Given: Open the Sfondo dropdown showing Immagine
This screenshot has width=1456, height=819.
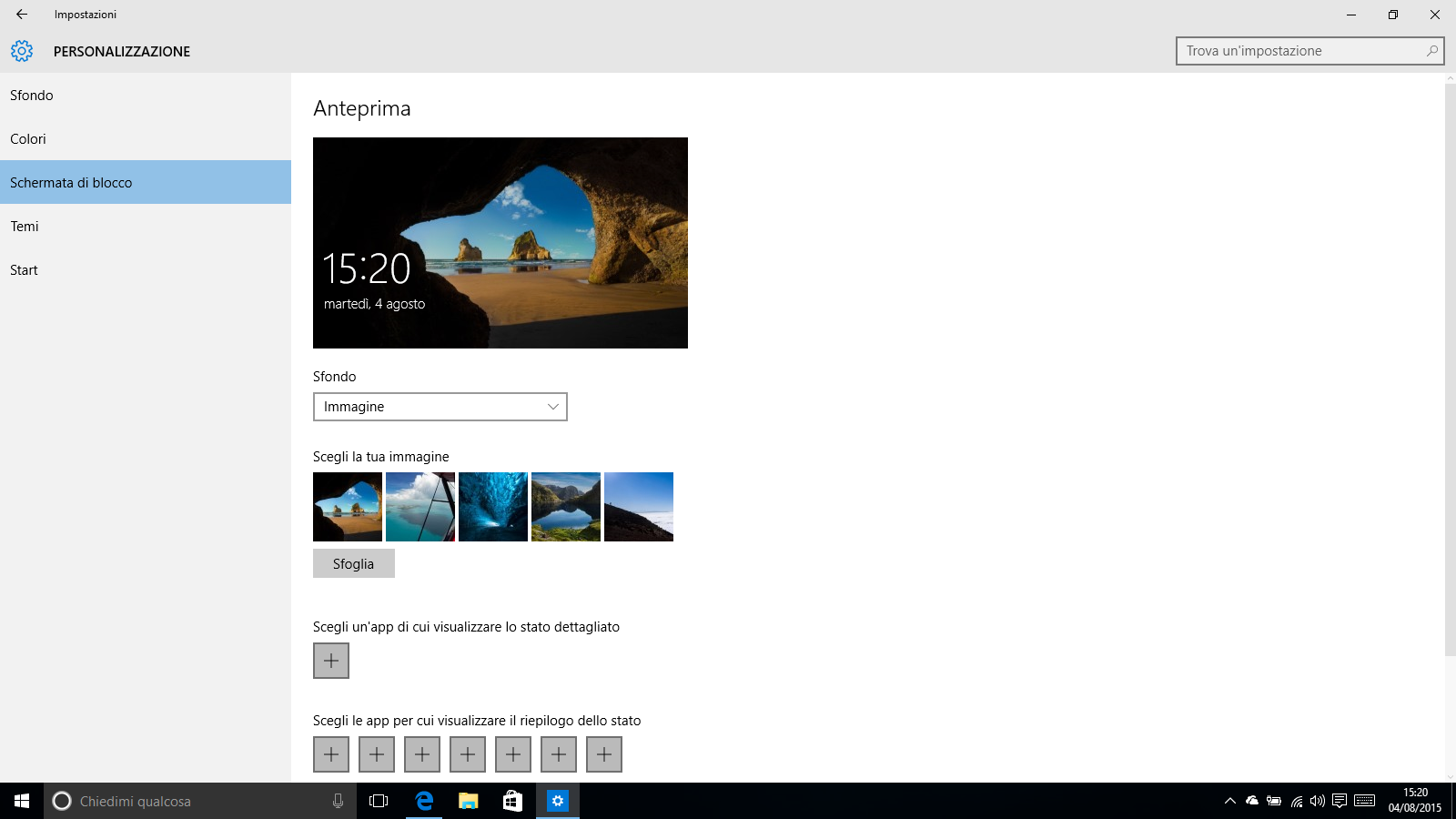Looking at the screenshot, I should click(x=440, y=407).
